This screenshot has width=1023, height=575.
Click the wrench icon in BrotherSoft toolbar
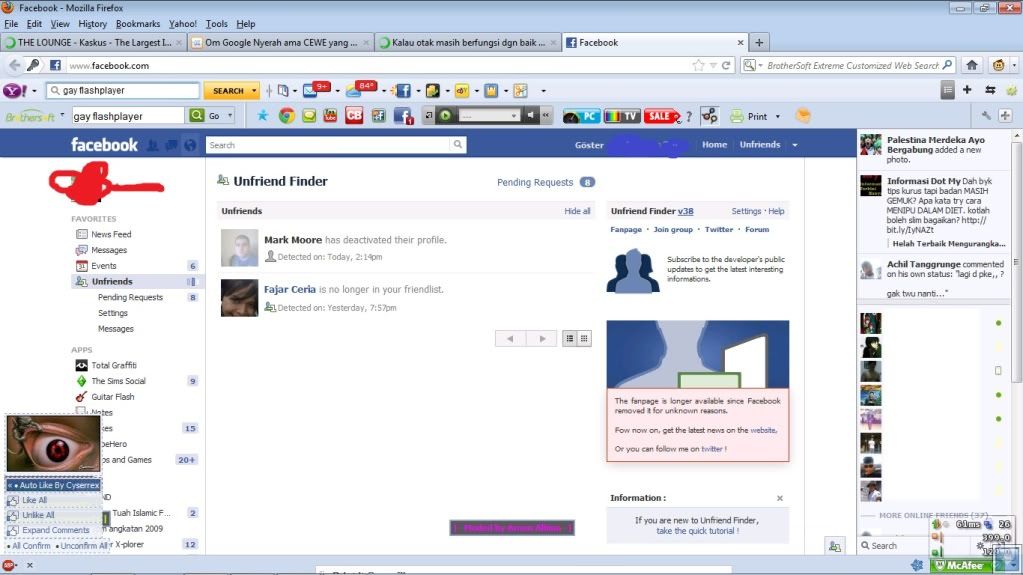tap(986, 116)
